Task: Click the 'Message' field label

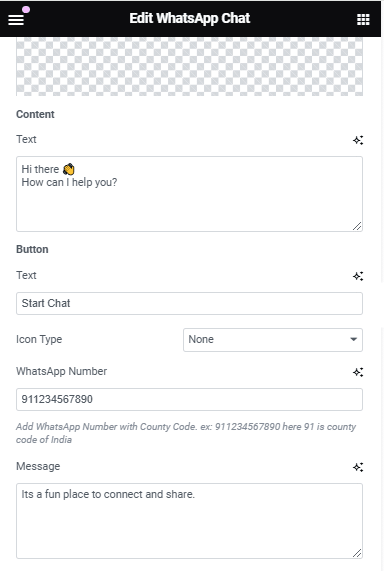Action: pyautogui.click(x=38, y=466)
